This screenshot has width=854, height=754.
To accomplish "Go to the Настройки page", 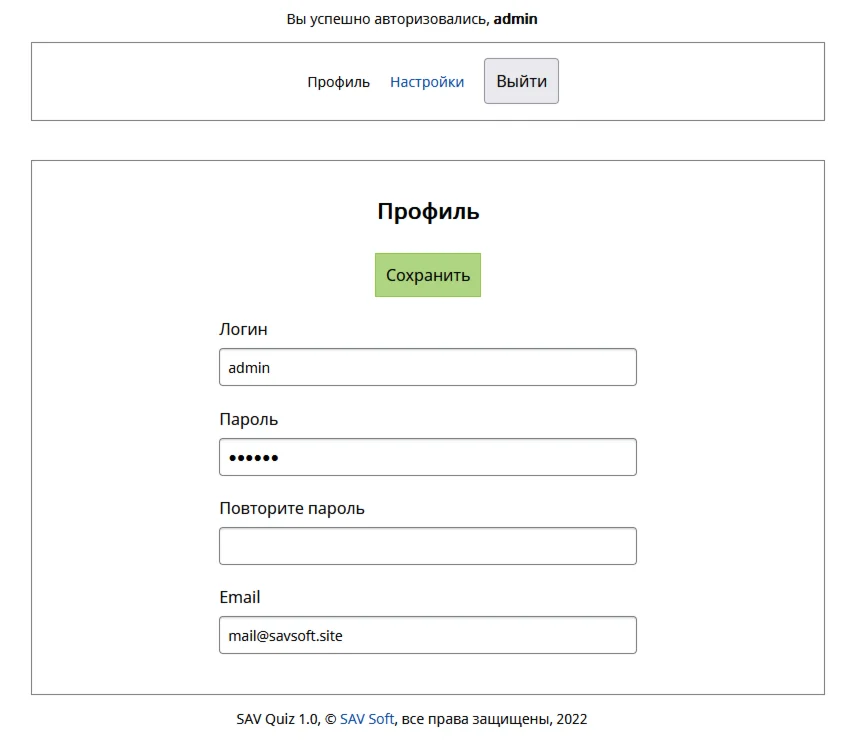I will pos(427,82).
